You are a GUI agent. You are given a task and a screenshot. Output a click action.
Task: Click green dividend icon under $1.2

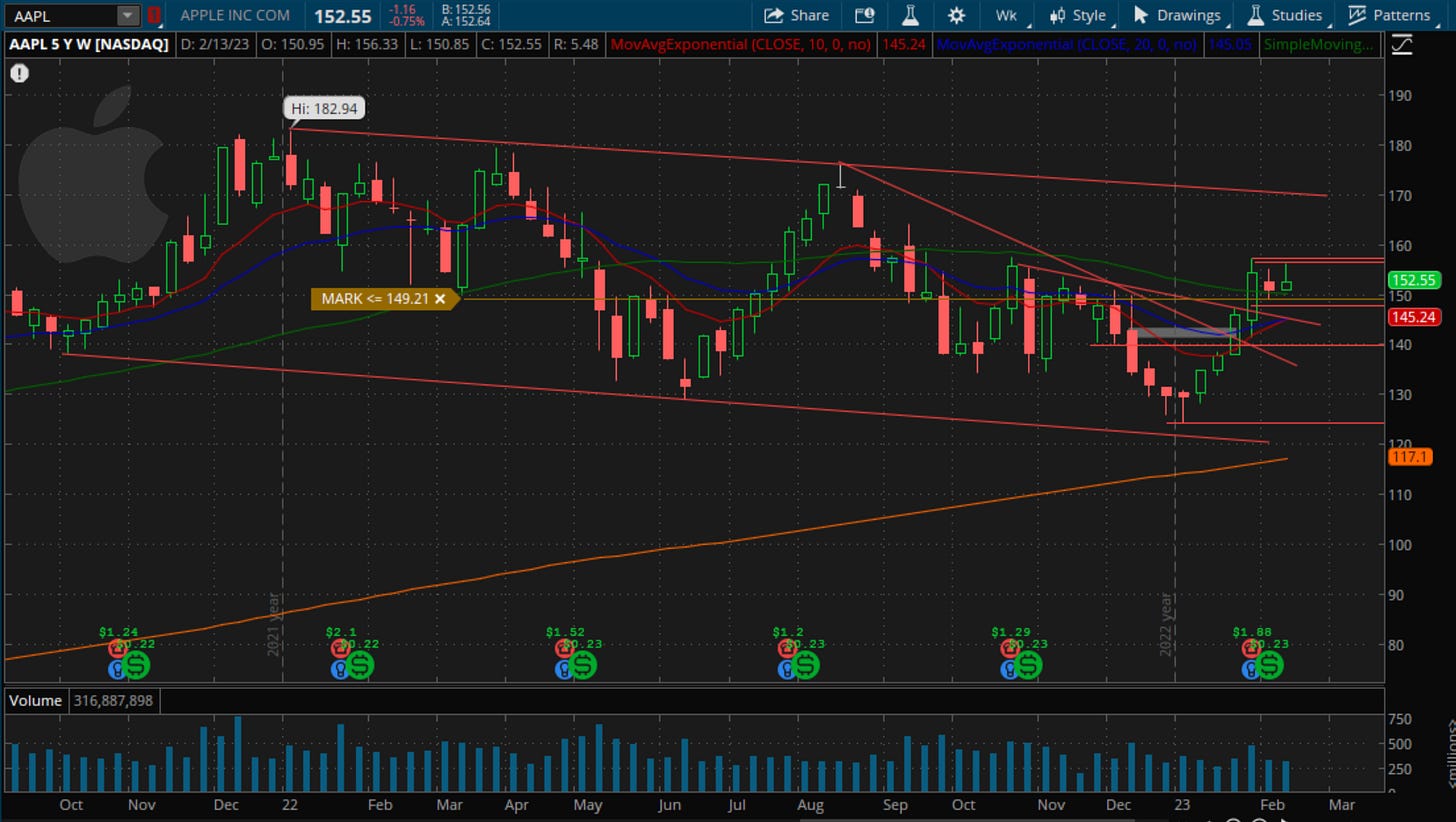click(x=805, y=664)
